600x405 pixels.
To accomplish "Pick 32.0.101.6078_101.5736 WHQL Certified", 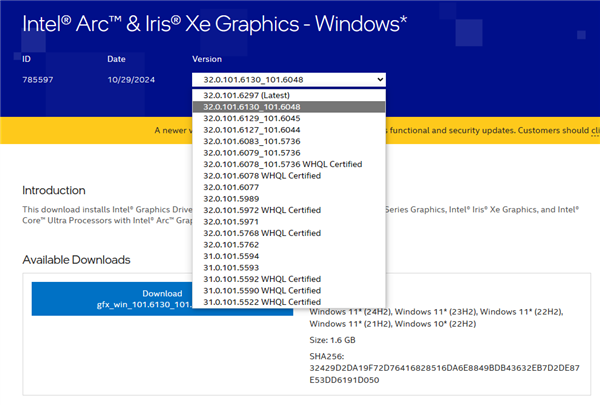I will [282, 164].
